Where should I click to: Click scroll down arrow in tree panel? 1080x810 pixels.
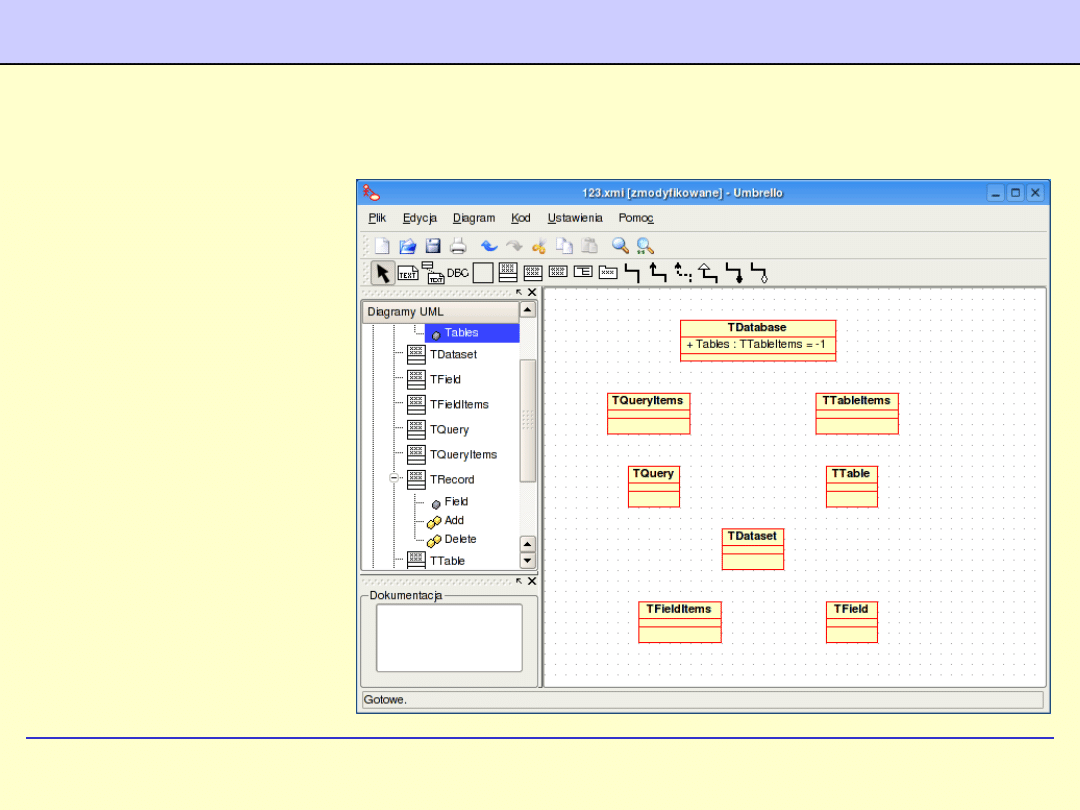pyautogui.click(x=528, y=561)
